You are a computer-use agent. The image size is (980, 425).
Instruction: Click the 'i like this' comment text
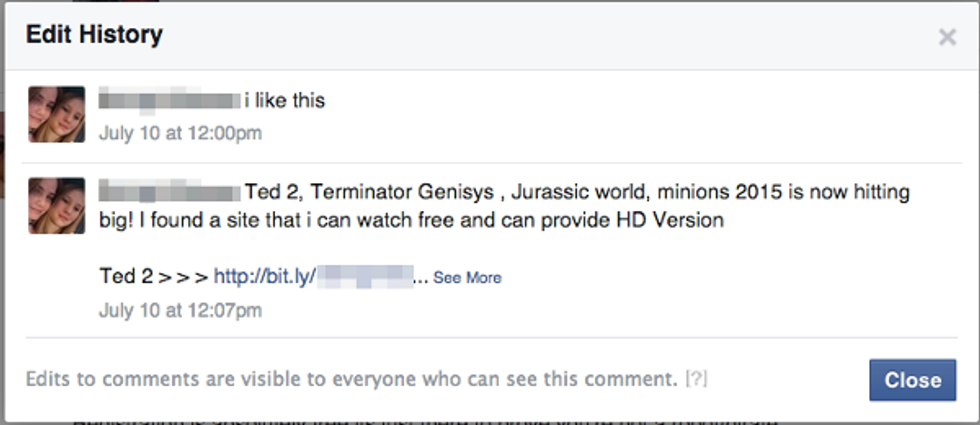[x=284, y=101]
